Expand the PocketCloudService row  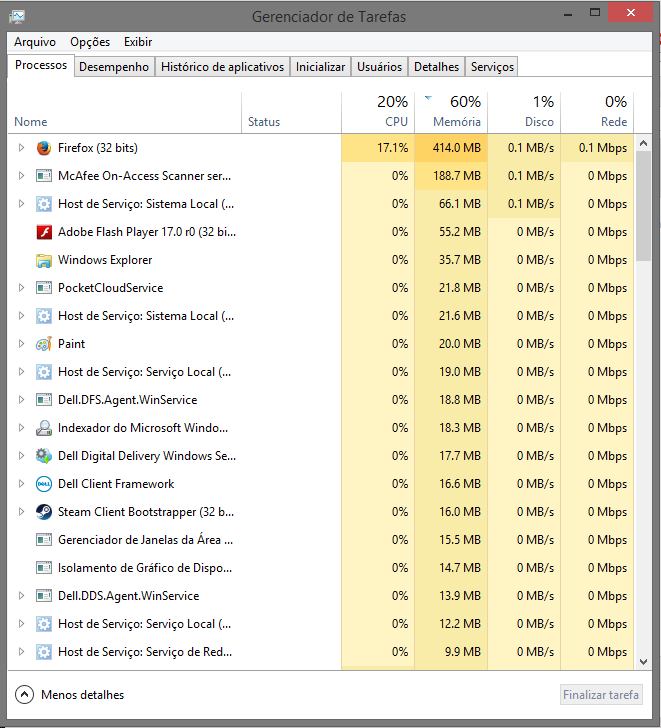pos(21,288)
